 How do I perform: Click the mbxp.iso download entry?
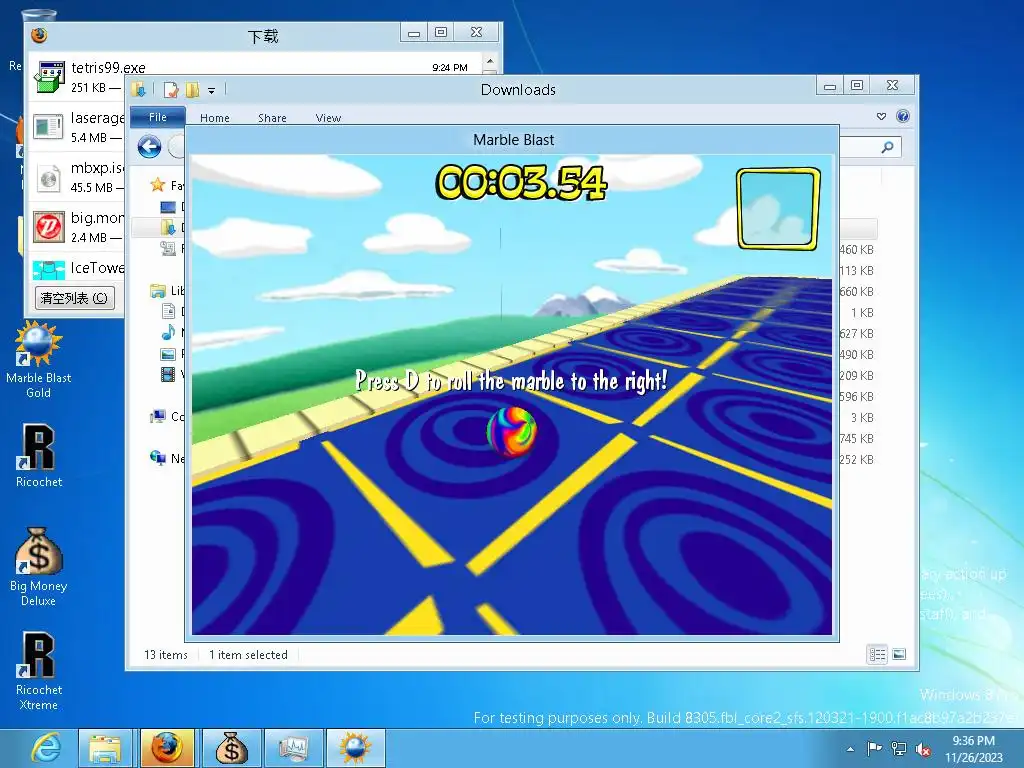77,177
